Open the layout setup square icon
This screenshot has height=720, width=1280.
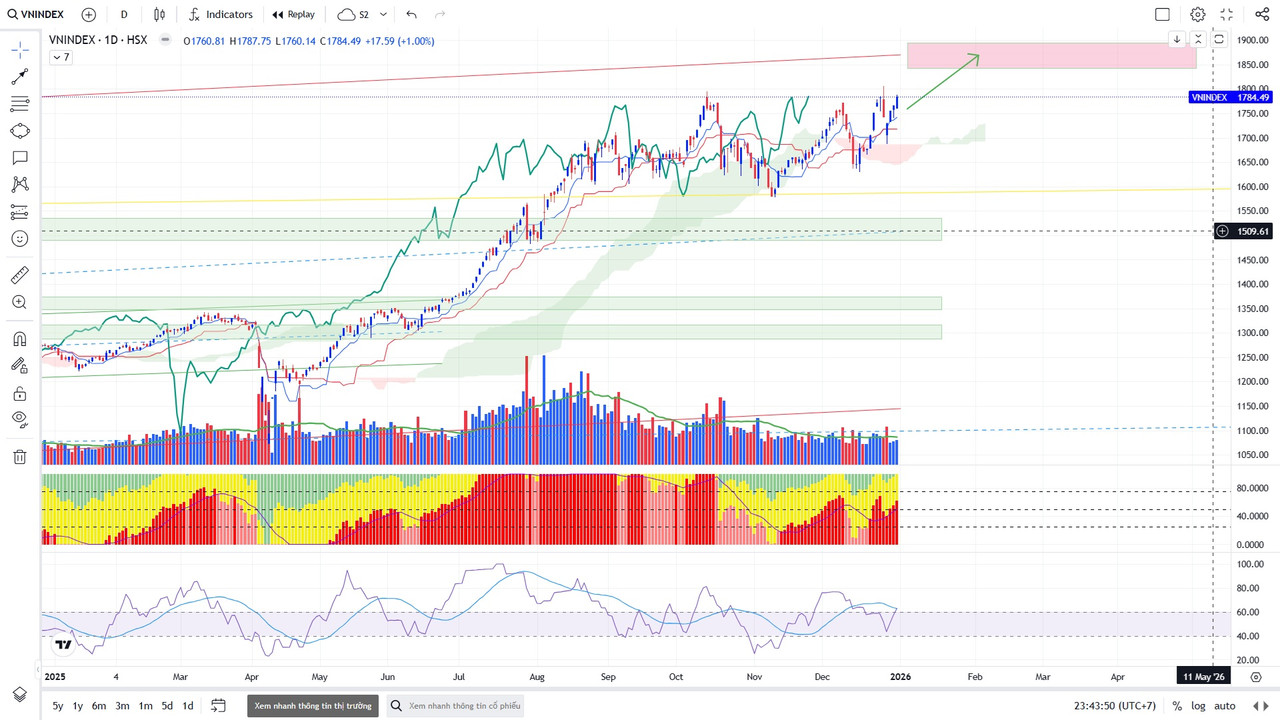point(1162,15)
